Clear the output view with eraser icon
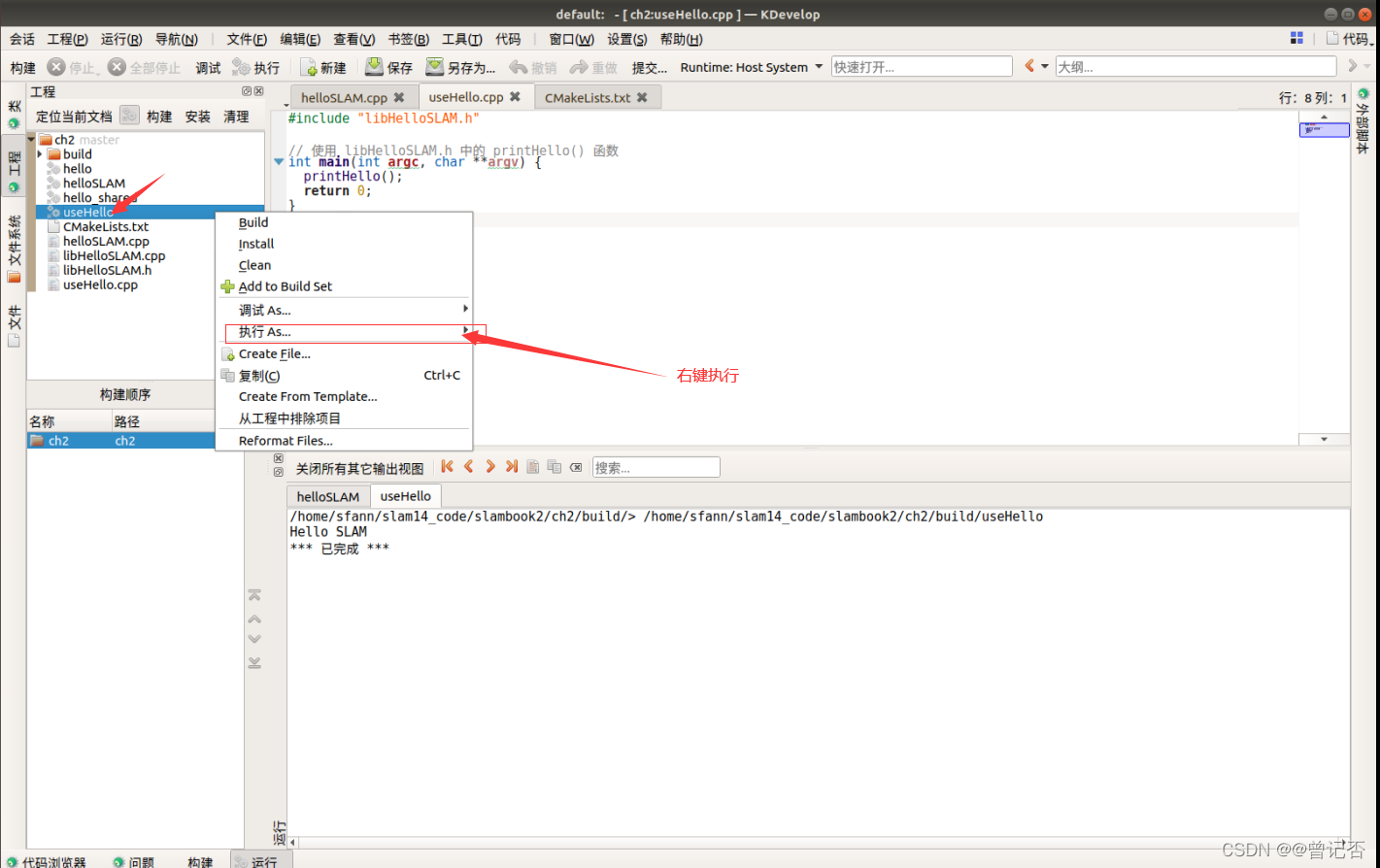The image size is (1380, 868). click(576, 467)
